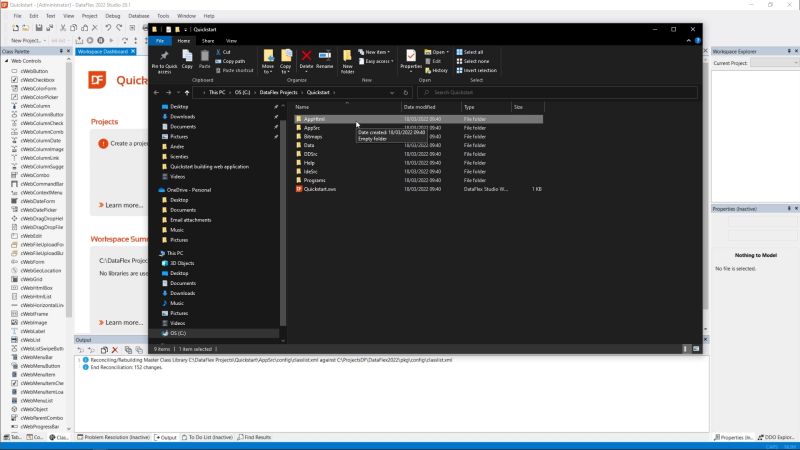
Task: Click Learn more link under Workspace Summary
Action: tap(121, 322)
